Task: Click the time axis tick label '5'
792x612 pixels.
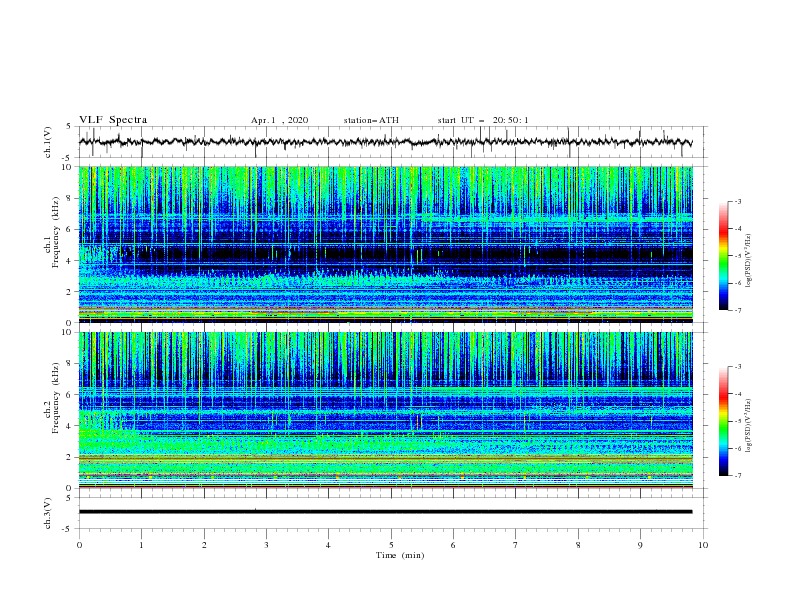Action: click(x=391, y=545)
